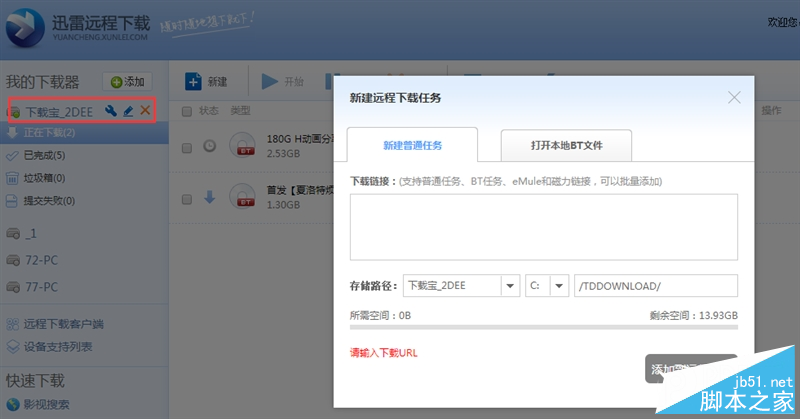Open the 提交失败(0) list
Image resolution: width=800 pixels, height=419 pixels.
pos(49,201)
